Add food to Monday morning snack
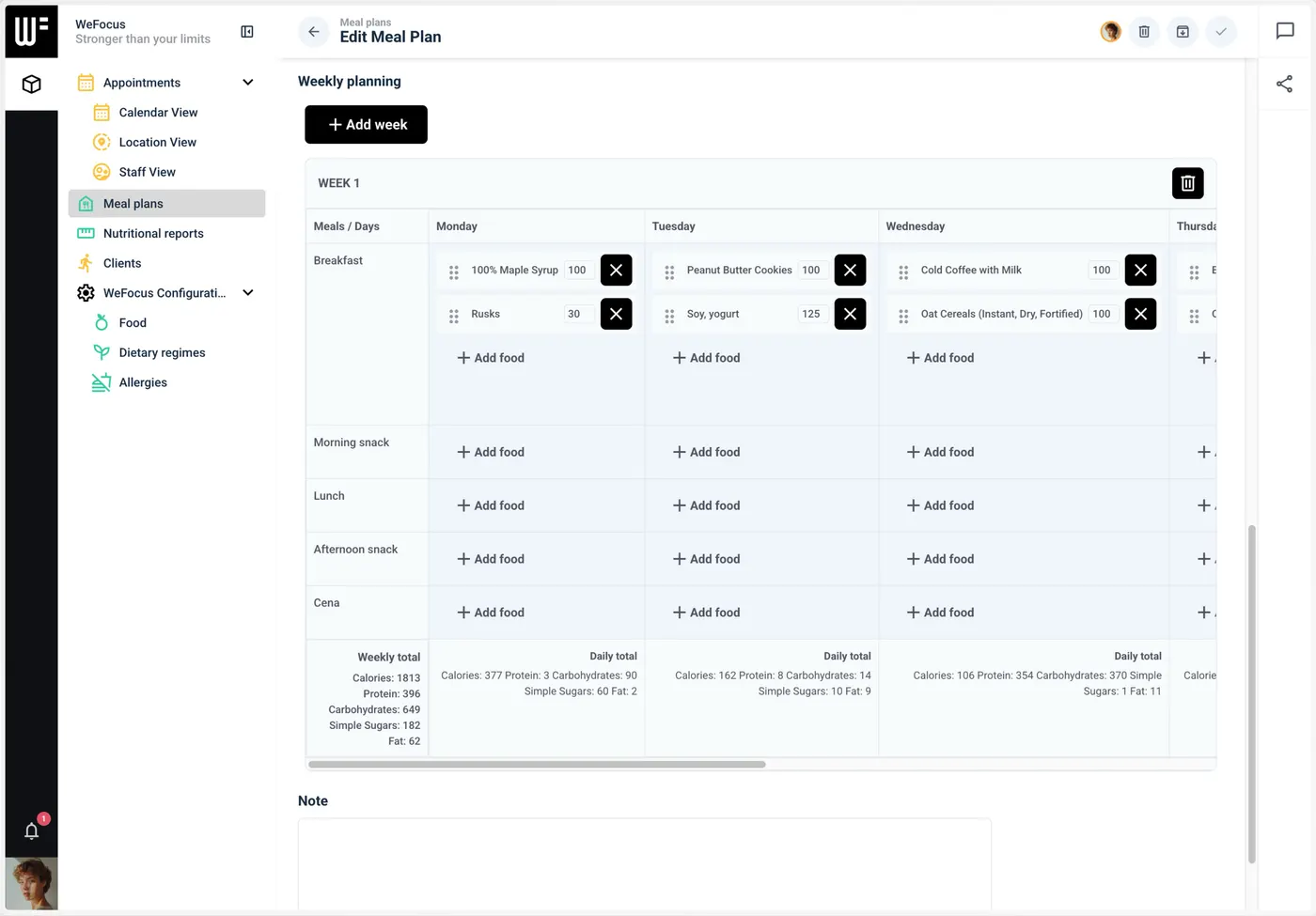1316x916 pixels. pos(491,452)
